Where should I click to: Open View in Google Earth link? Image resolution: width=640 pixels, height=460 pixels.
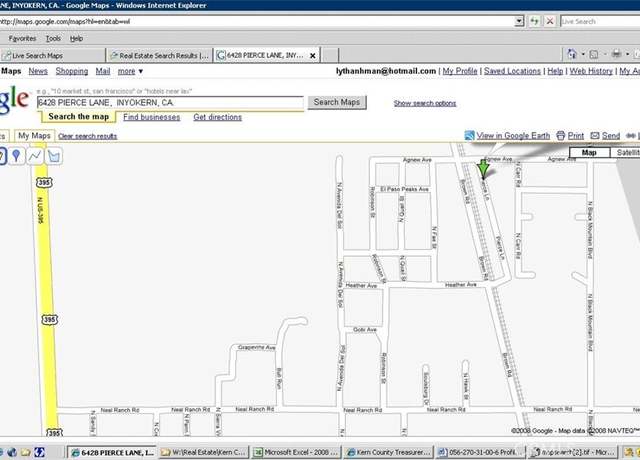513,136
